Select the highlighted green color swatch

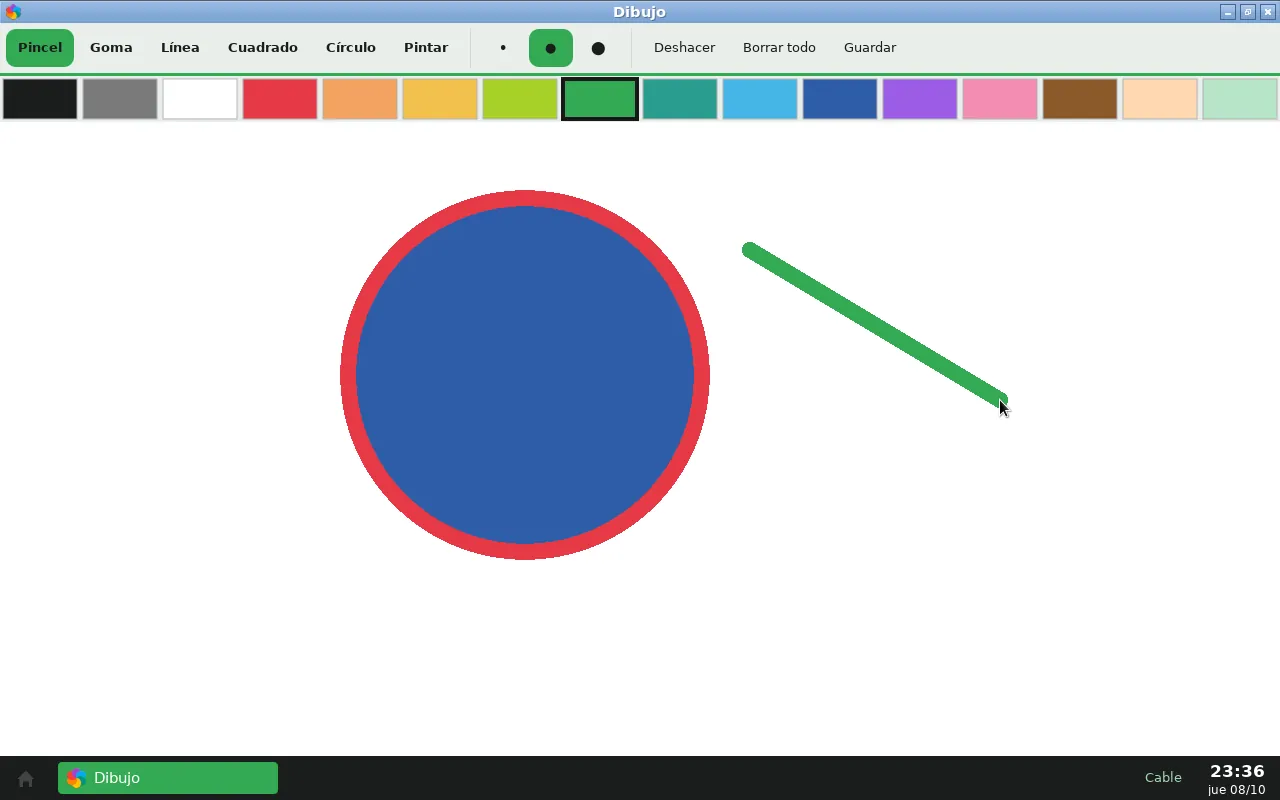[x=600, y=99]
